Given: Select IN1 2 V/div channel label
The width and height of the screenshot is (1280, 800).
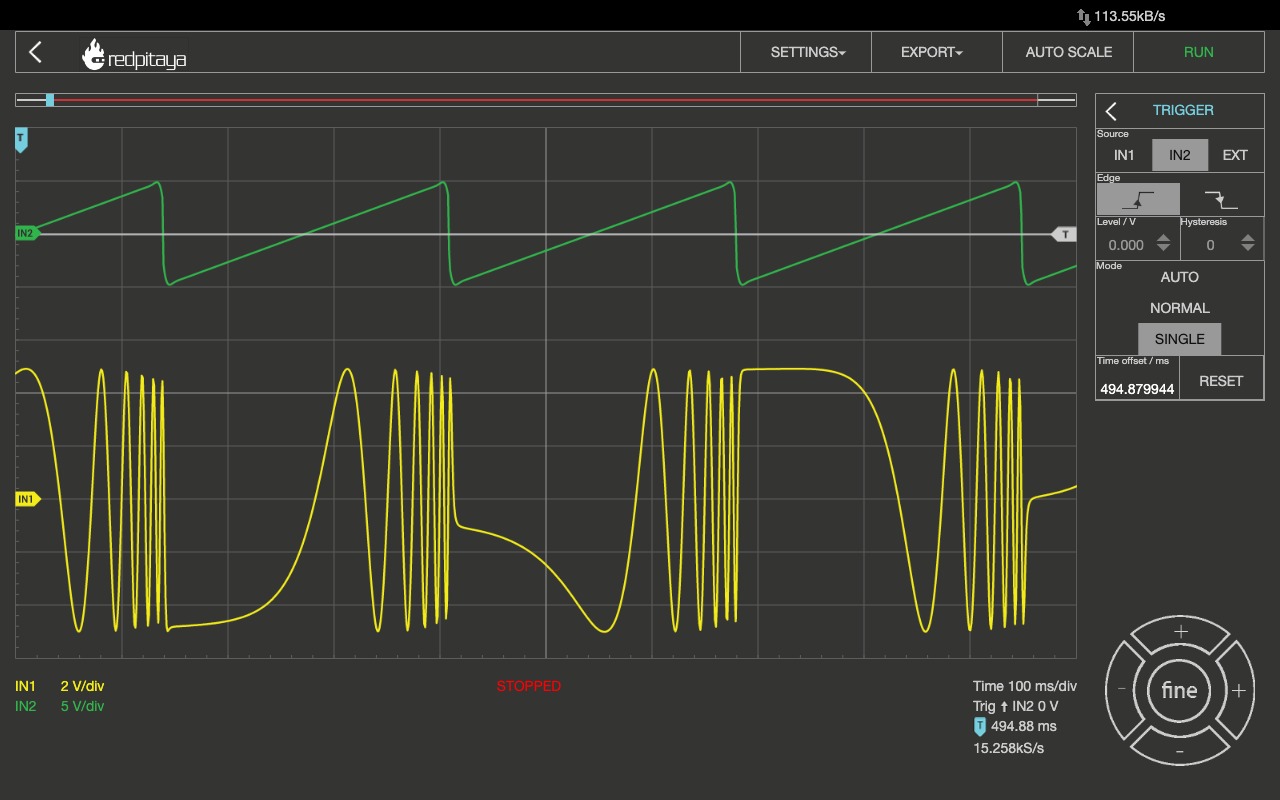Looking at the screenshot, I should pyautogui.click(x=60, y=686).
